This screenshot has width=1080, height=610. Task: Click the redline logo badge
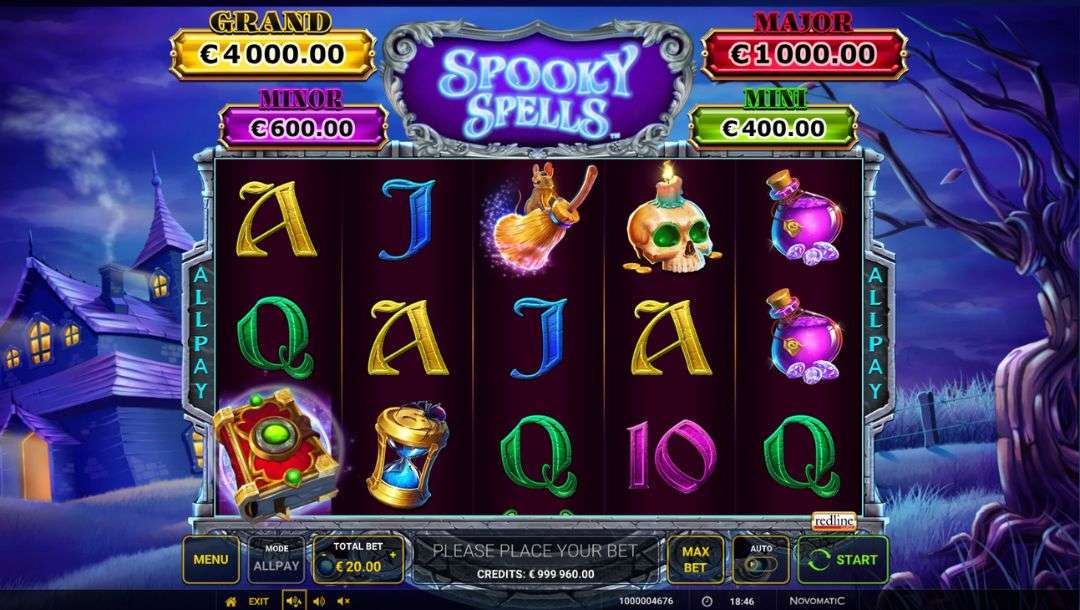(x=834, y=521)
